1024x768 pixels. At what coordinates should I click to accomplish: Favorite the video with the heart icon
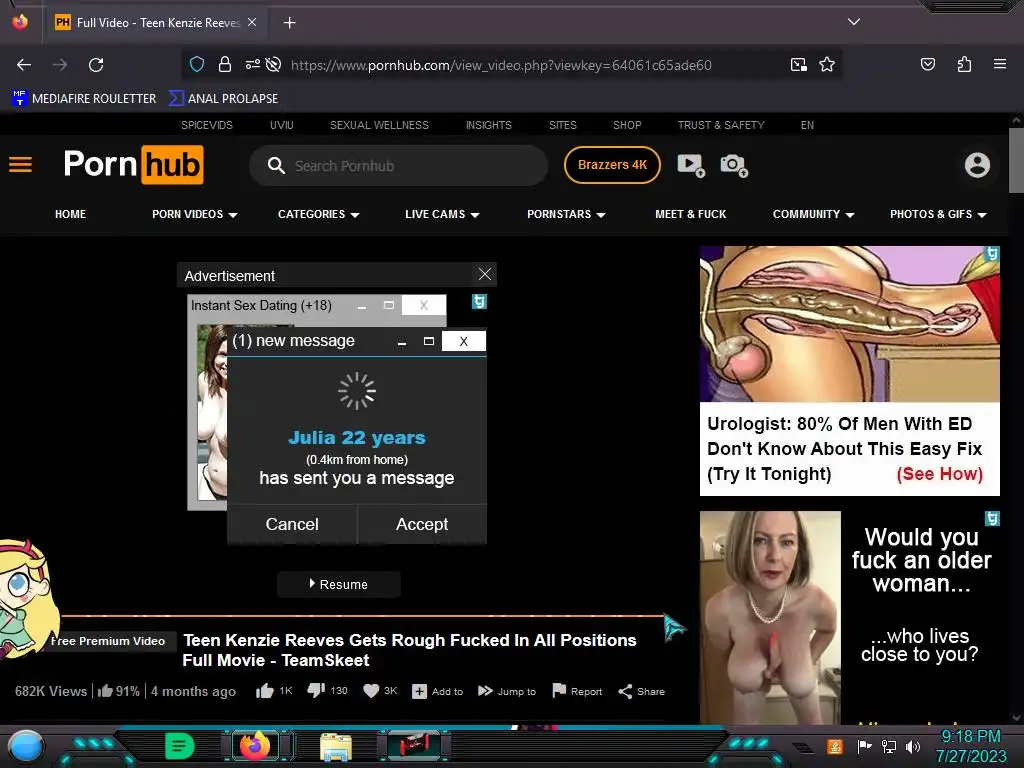(x=371, y=690)
